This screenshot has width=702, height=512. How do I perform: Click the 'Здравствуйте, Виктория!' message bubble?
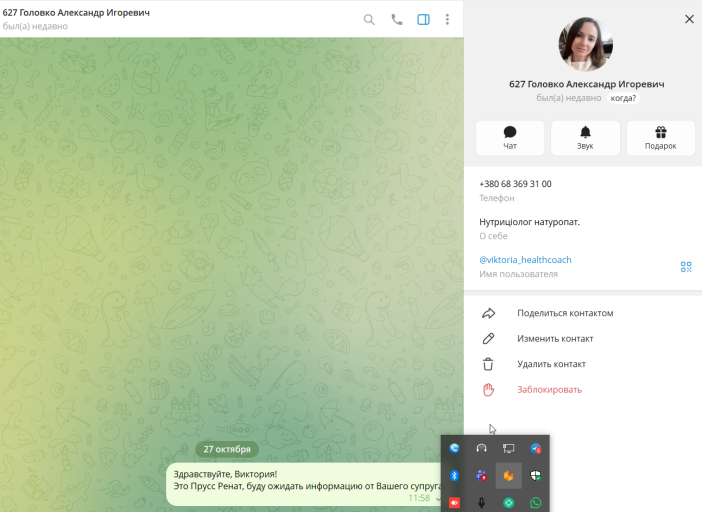304,485
